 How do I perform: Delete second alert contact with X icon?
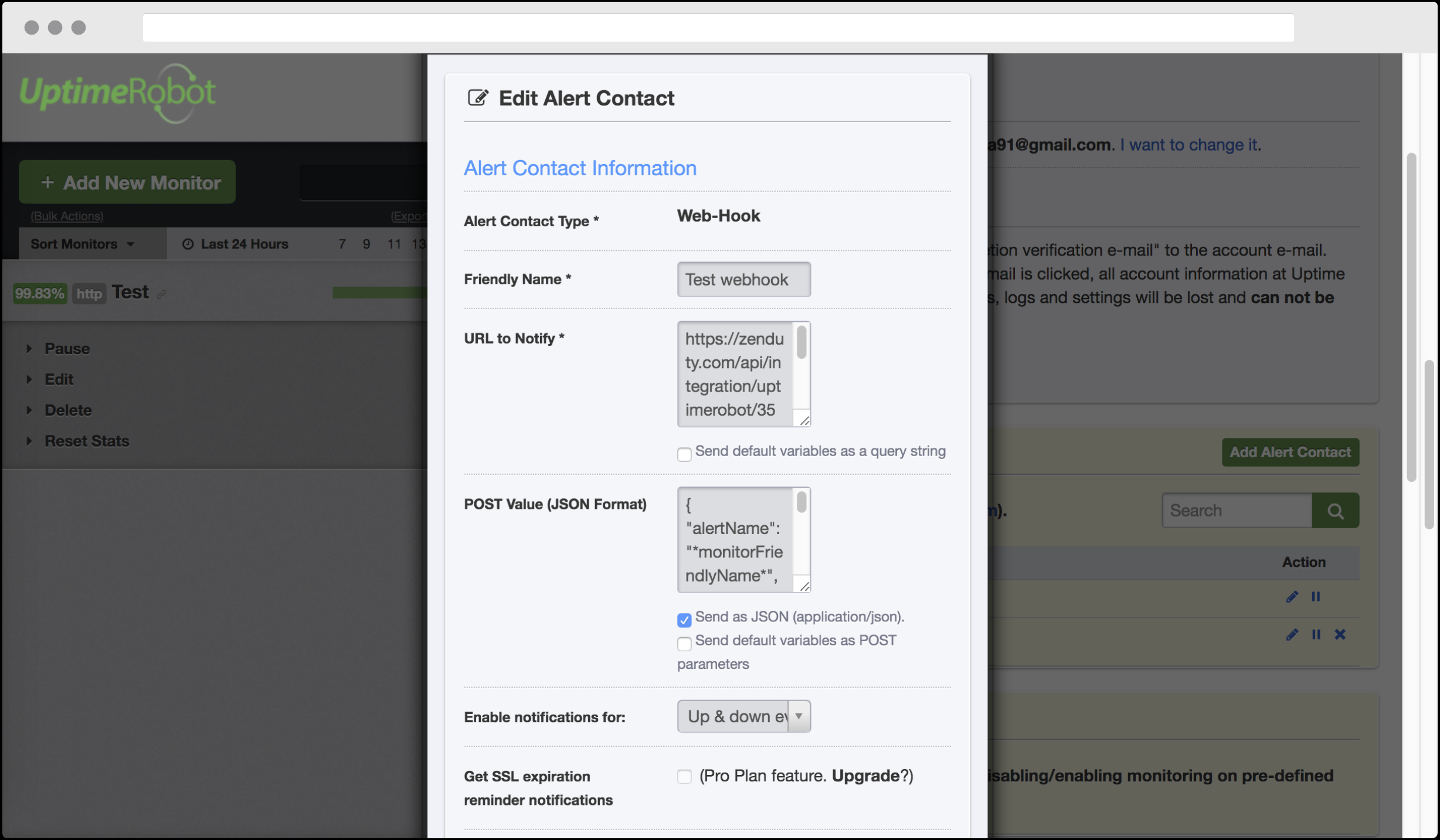pyautogui.click(x=1340, y=634)
